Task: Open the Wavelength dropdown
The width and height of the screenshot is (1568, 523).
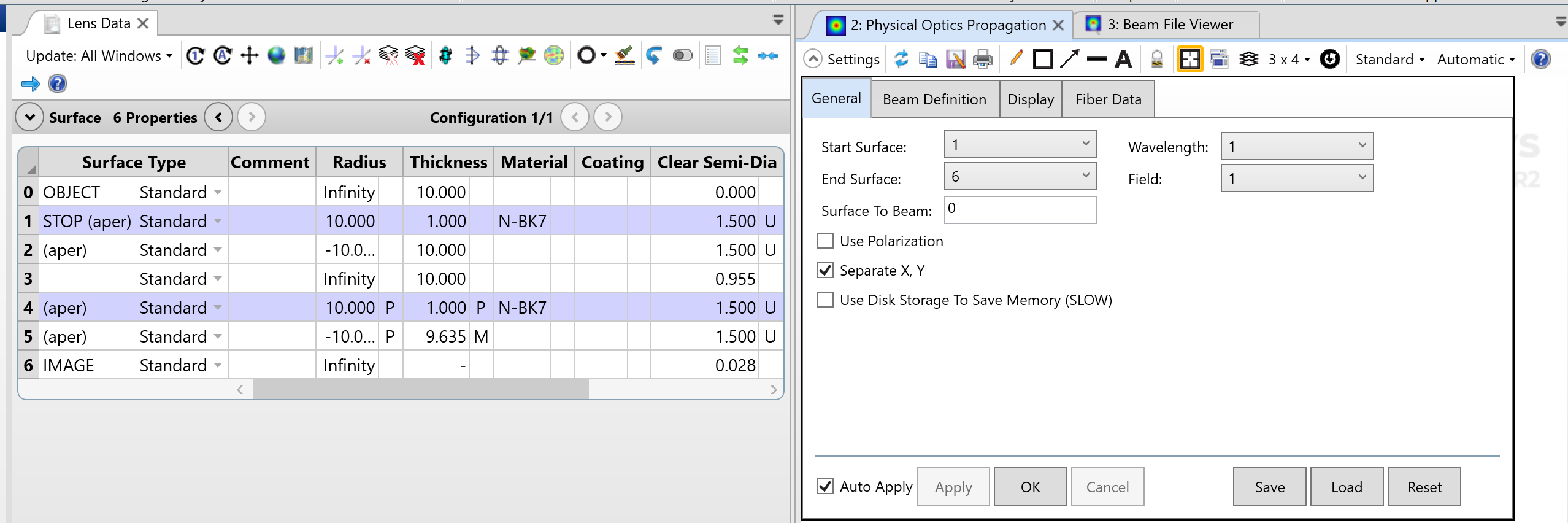Action: point(1297,146)
